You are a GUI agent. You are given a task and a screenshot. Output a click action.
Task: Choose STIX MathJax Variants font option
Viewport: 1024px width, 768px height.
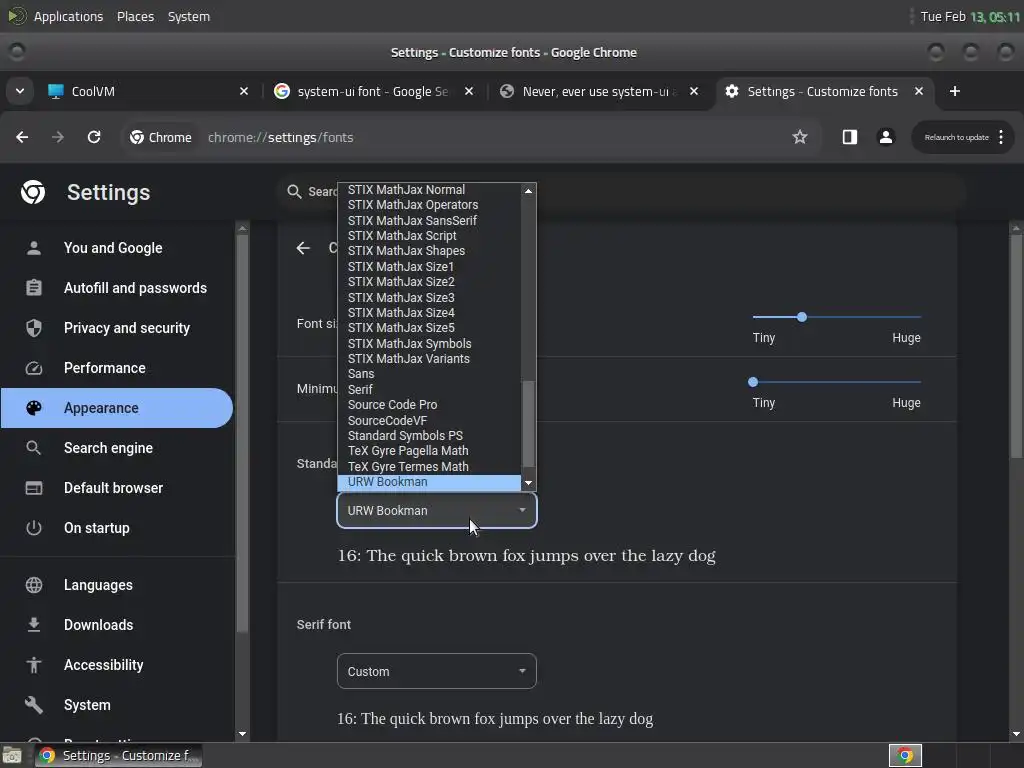pyautogui.click(x=429, y=359)
